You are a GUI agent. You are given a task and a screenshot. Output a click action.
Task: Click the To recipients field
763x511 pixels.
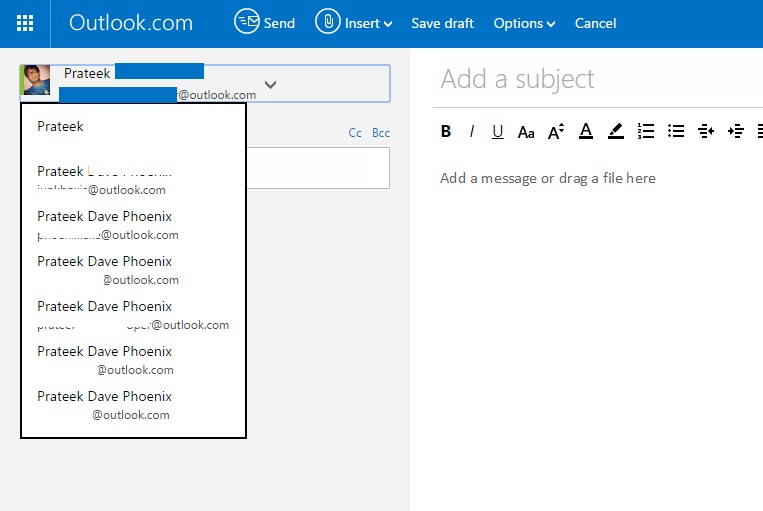pos(318,168)
